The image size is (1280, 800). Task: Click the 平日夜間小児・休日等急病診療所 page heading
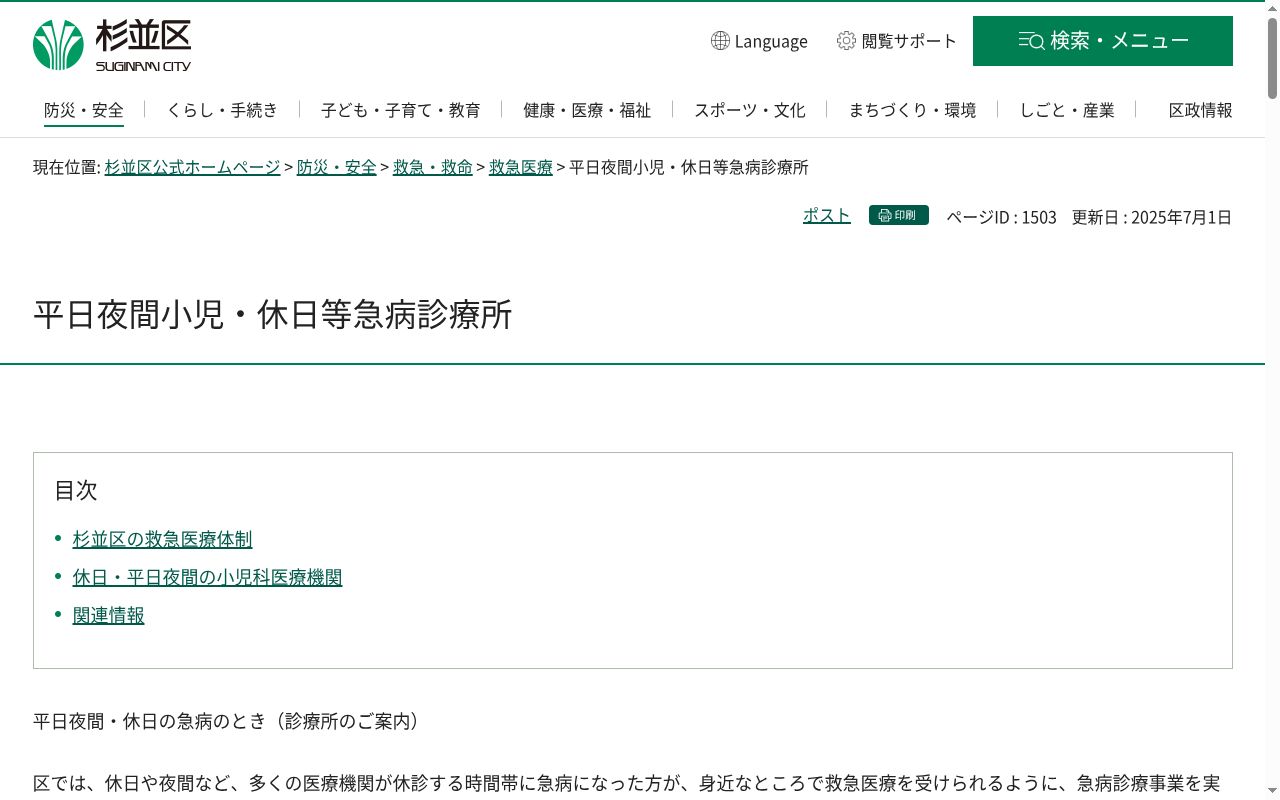(x=273, y=315)
